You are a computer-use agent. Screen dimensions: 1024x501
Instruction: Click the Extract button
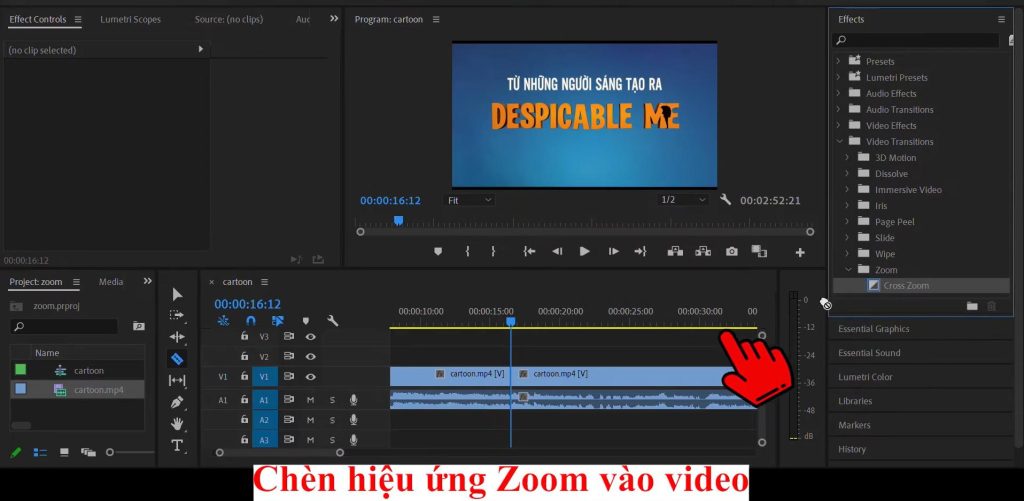[x=703, y=251]
